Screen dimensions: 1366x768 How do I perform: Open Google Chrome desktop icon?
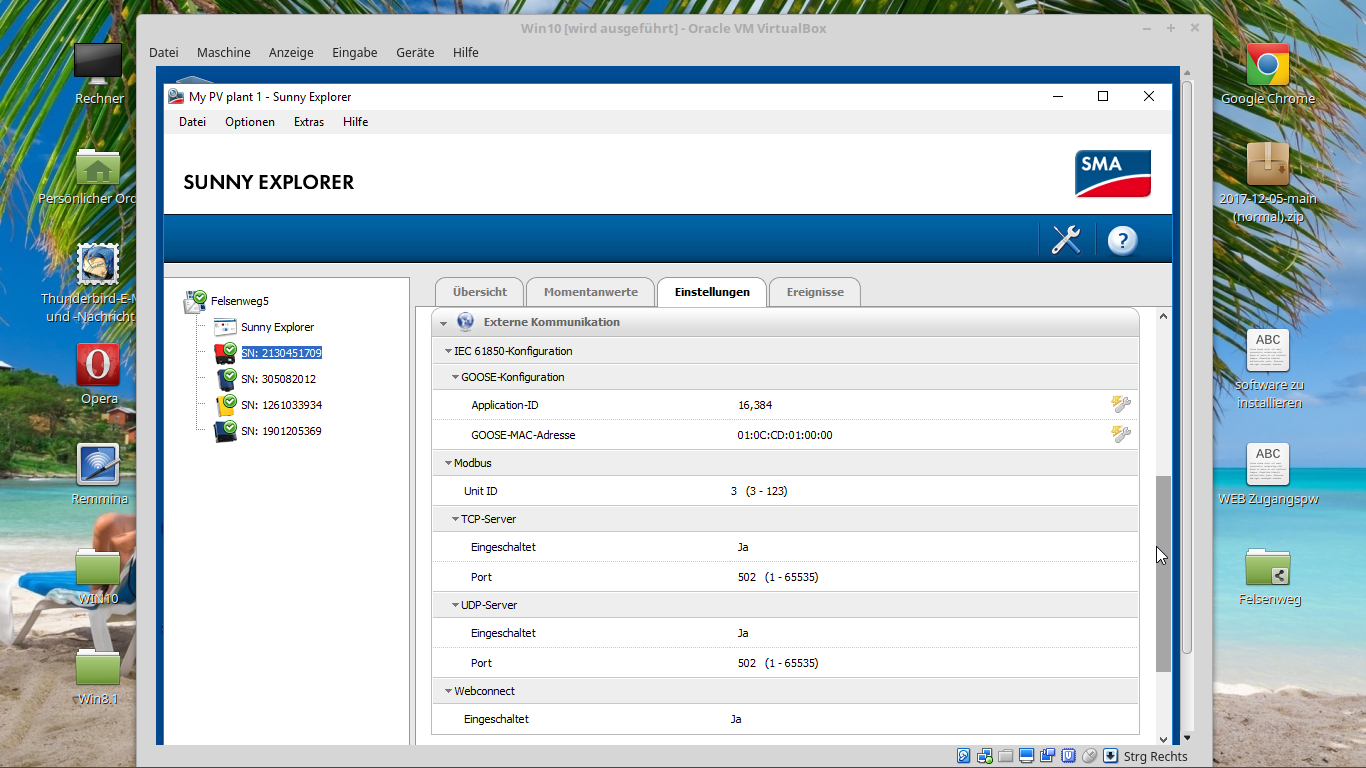(1268, 65)
